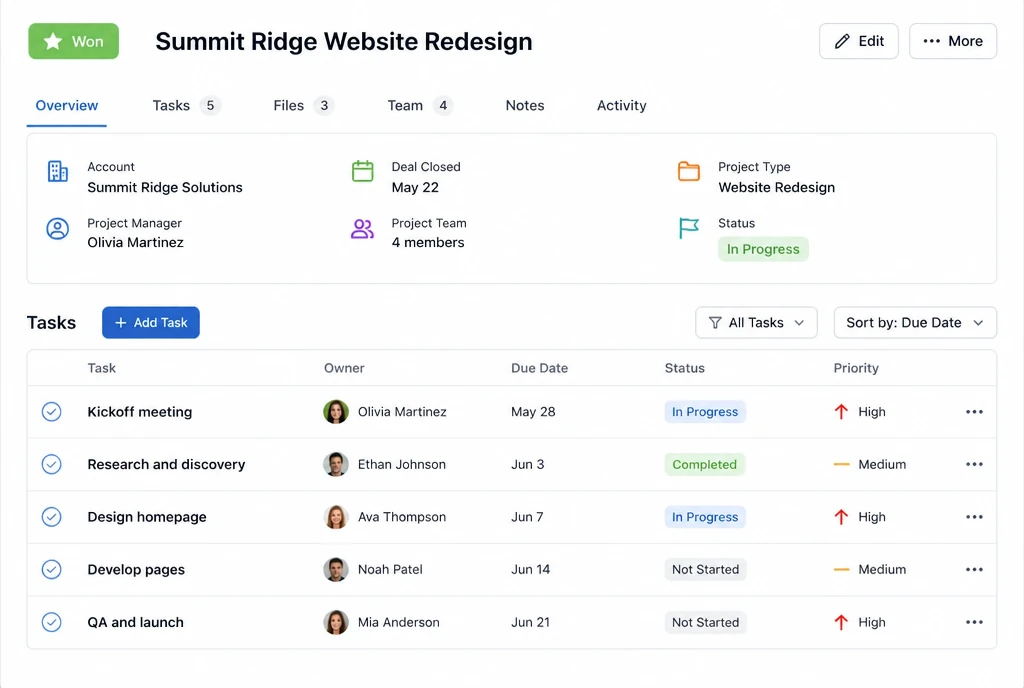Click Ethan Johnson's avatar
The image size is (1024, 688).
[336, 464]
